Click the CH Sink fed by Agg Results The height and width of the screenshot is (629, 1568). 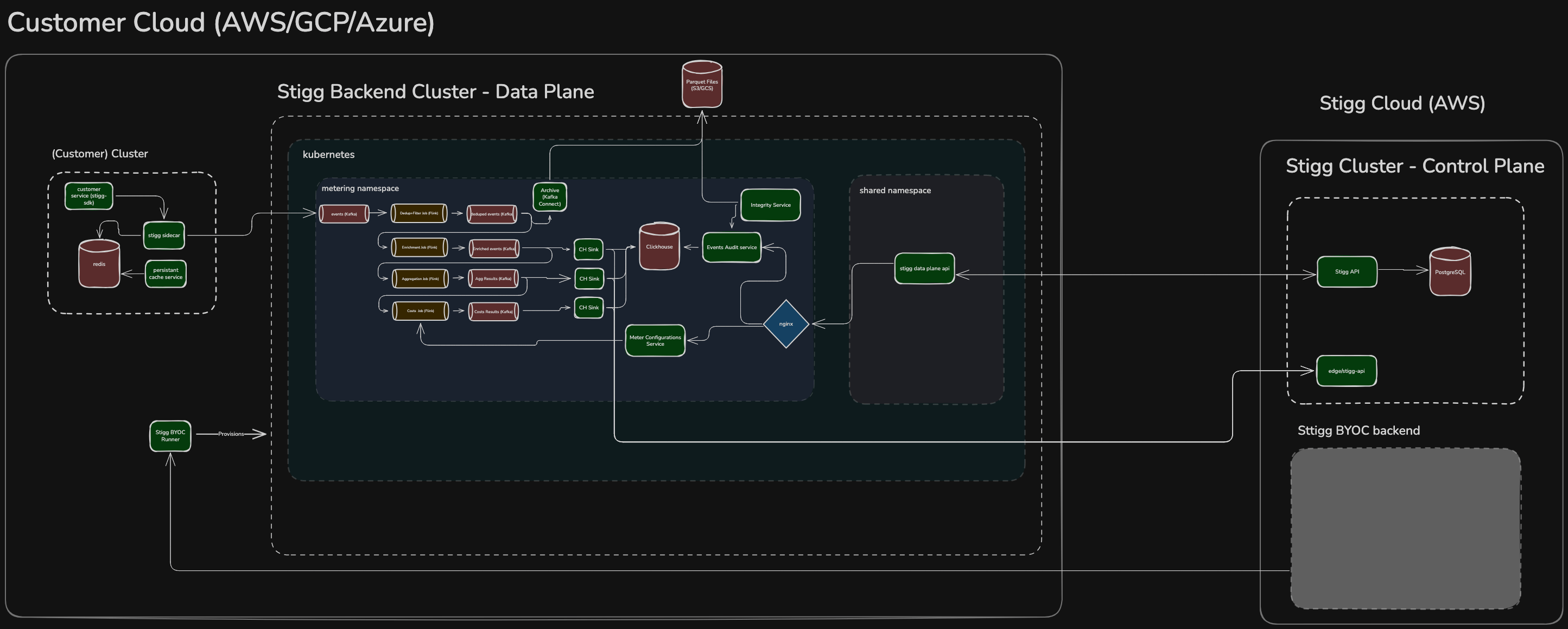589,278
